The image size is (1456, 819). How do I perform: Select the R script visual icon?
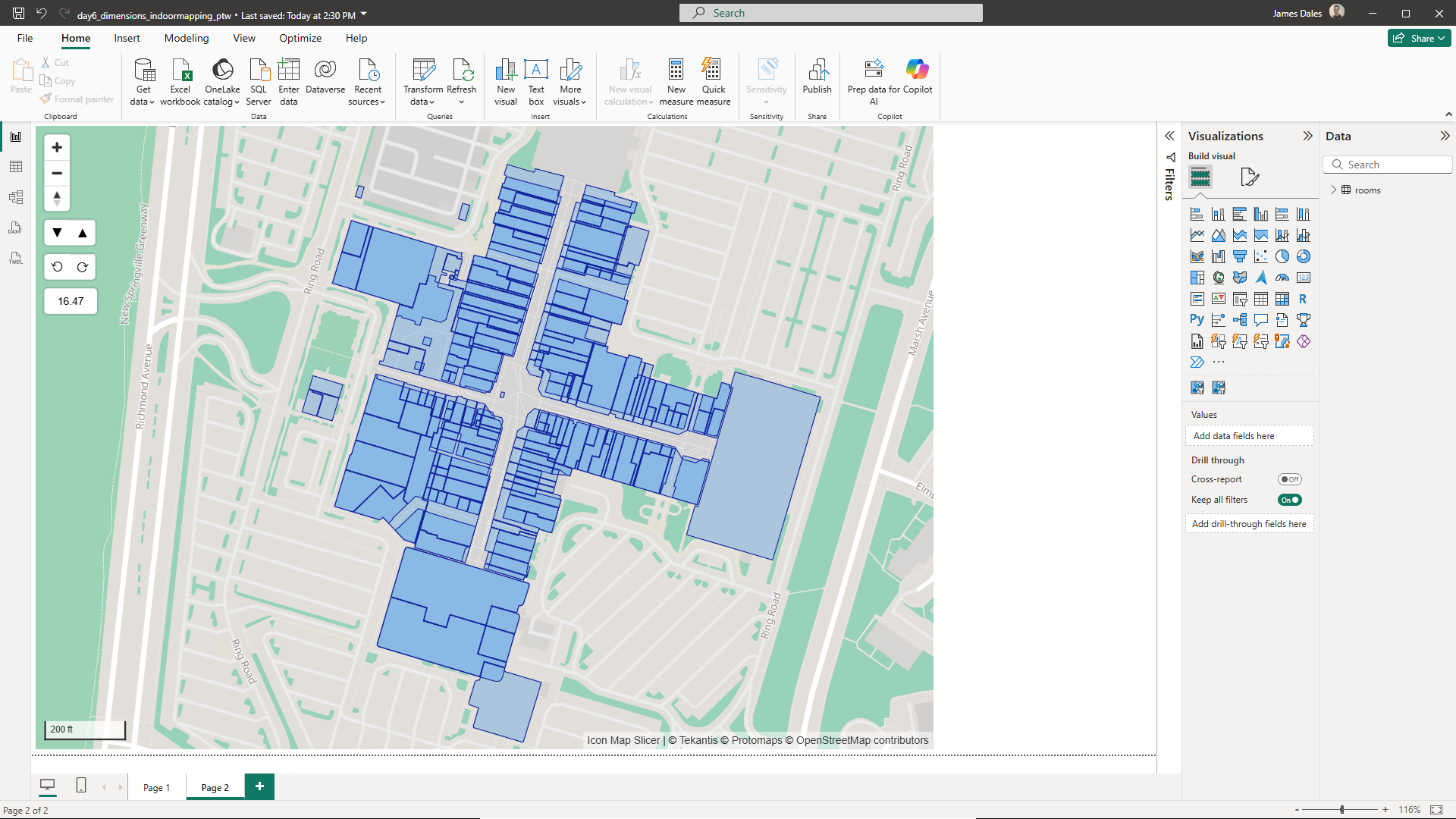point(1303,299)
